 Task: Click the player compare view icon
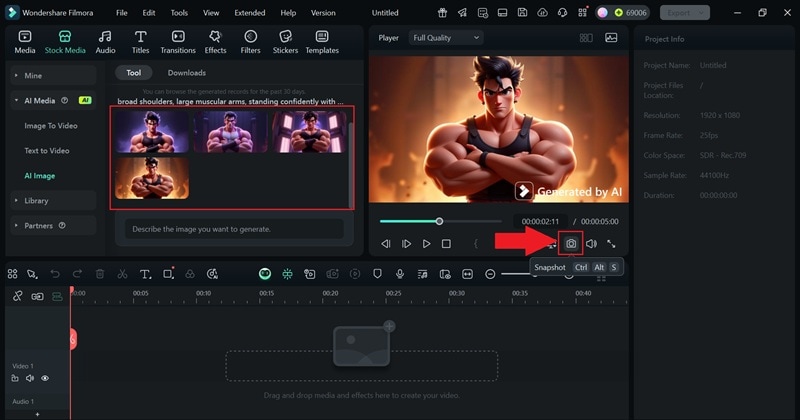pos(586,38)
